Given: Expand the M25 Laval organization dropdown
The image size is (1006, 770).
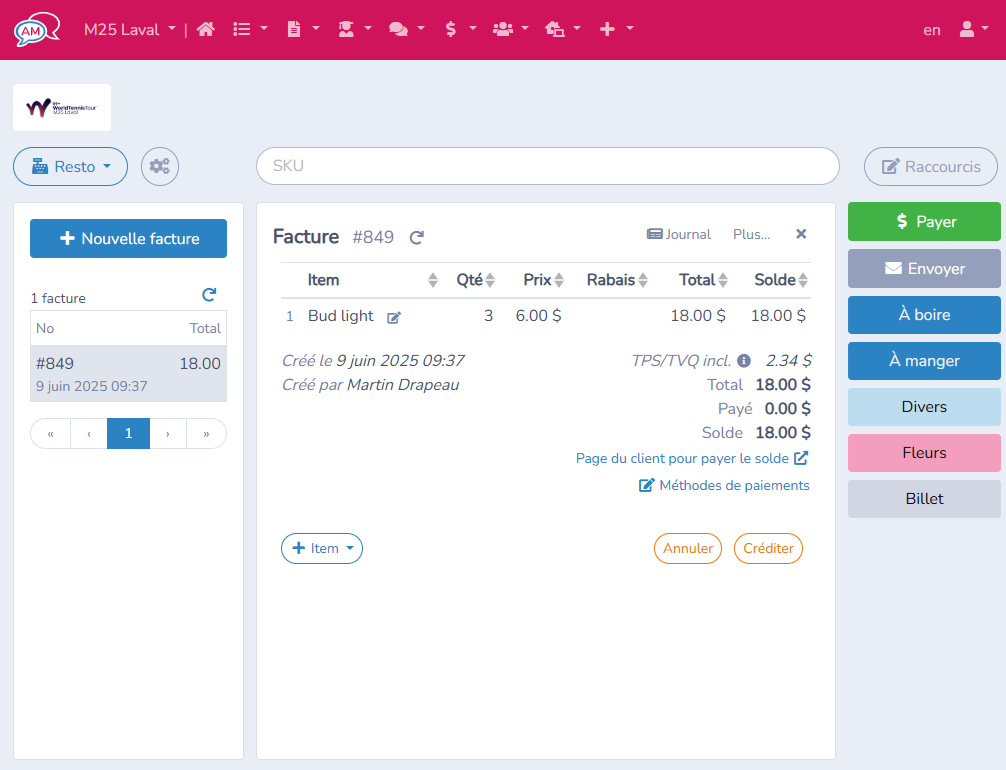Looking at the screenshot, I should pyautogui.click(x=130, y=30).
